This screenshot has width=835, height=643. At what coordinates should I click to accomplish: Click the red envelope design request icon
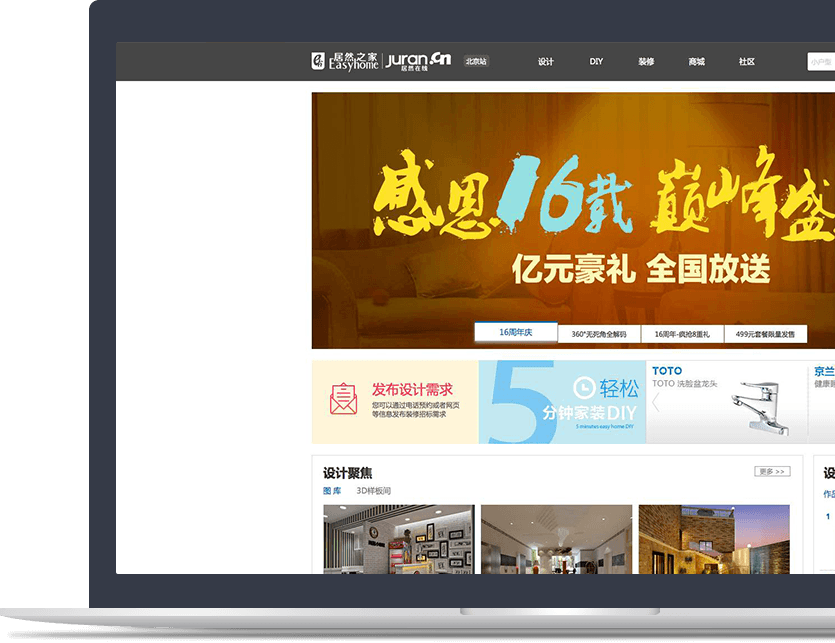[x=343, y=399]
